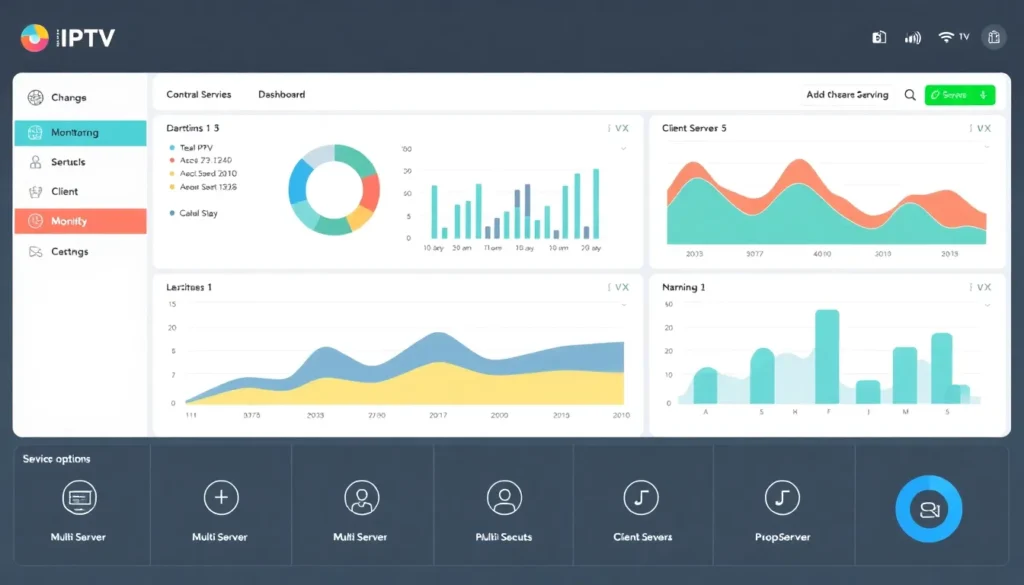Toggle the Teal PTV legend entry
This screenshot has height=585, width=1024.
(194, 147)
